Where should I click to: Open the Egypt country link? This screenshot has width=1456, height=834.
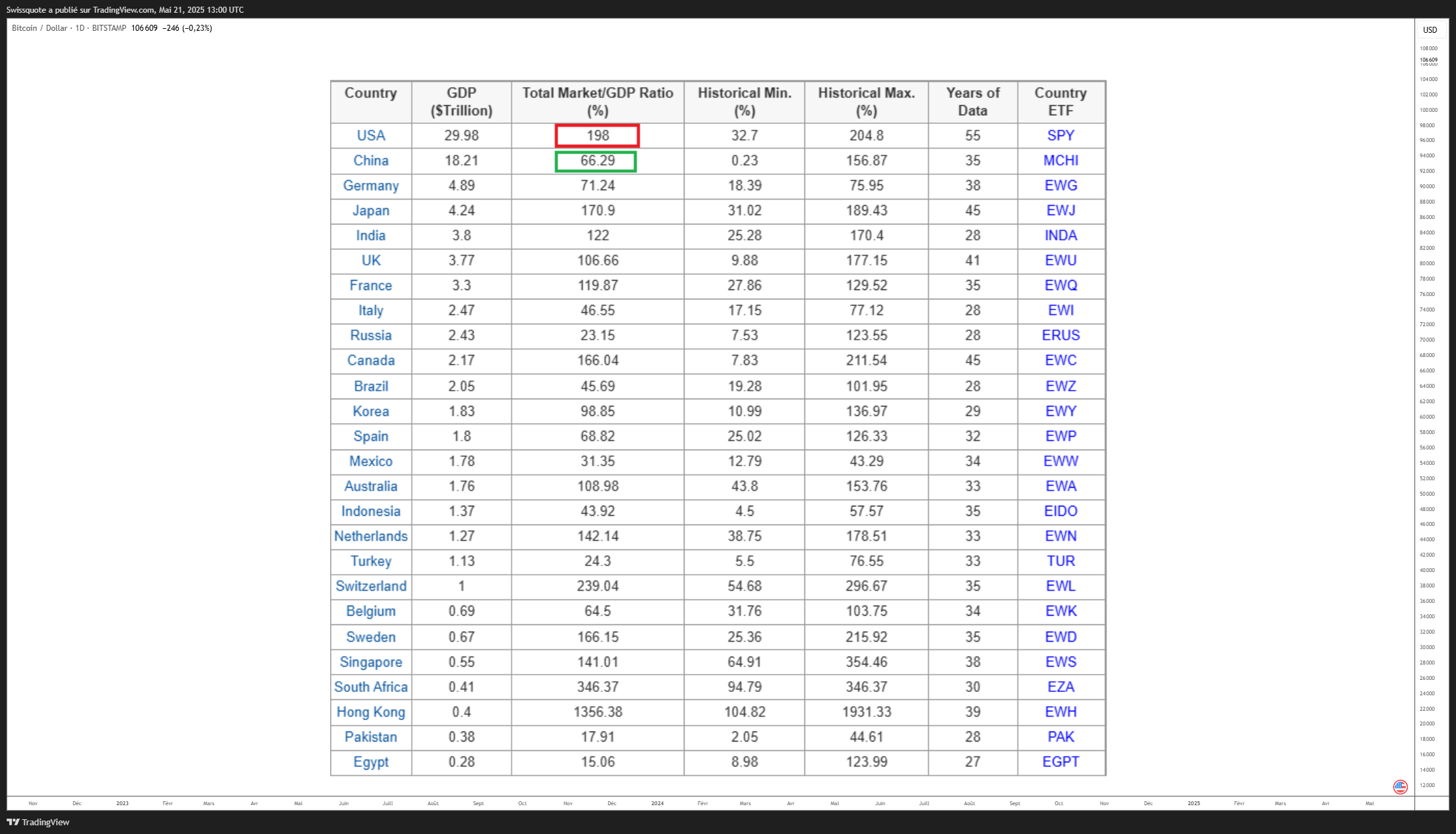click(x=371, y=762)
